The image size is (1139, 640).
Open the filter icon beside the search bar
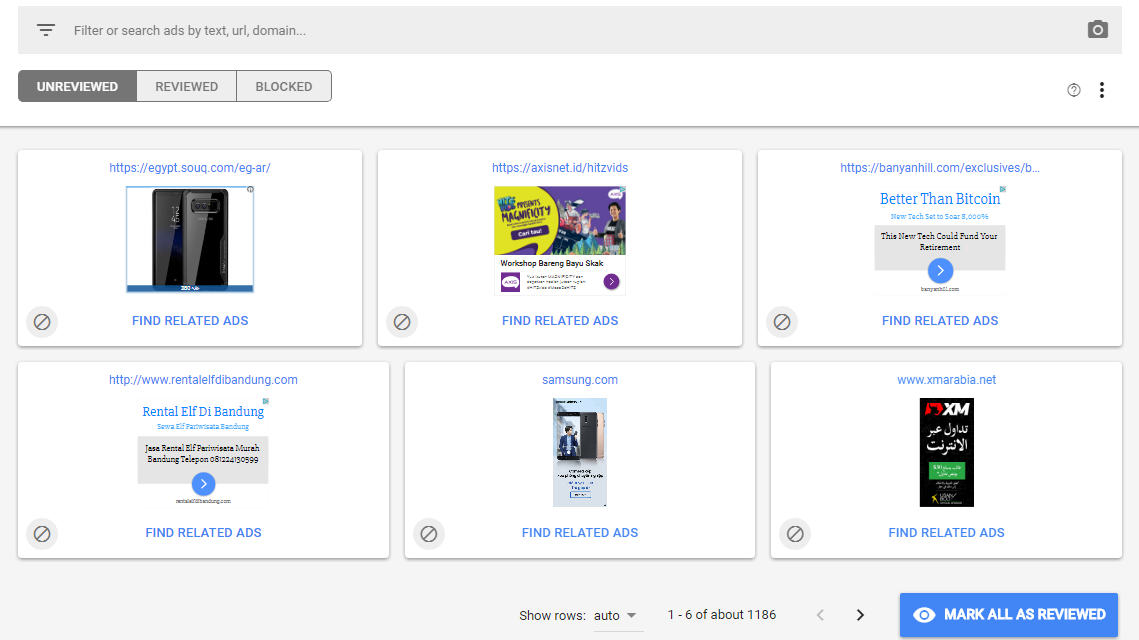pyautogui.click(x=45, y=29)
